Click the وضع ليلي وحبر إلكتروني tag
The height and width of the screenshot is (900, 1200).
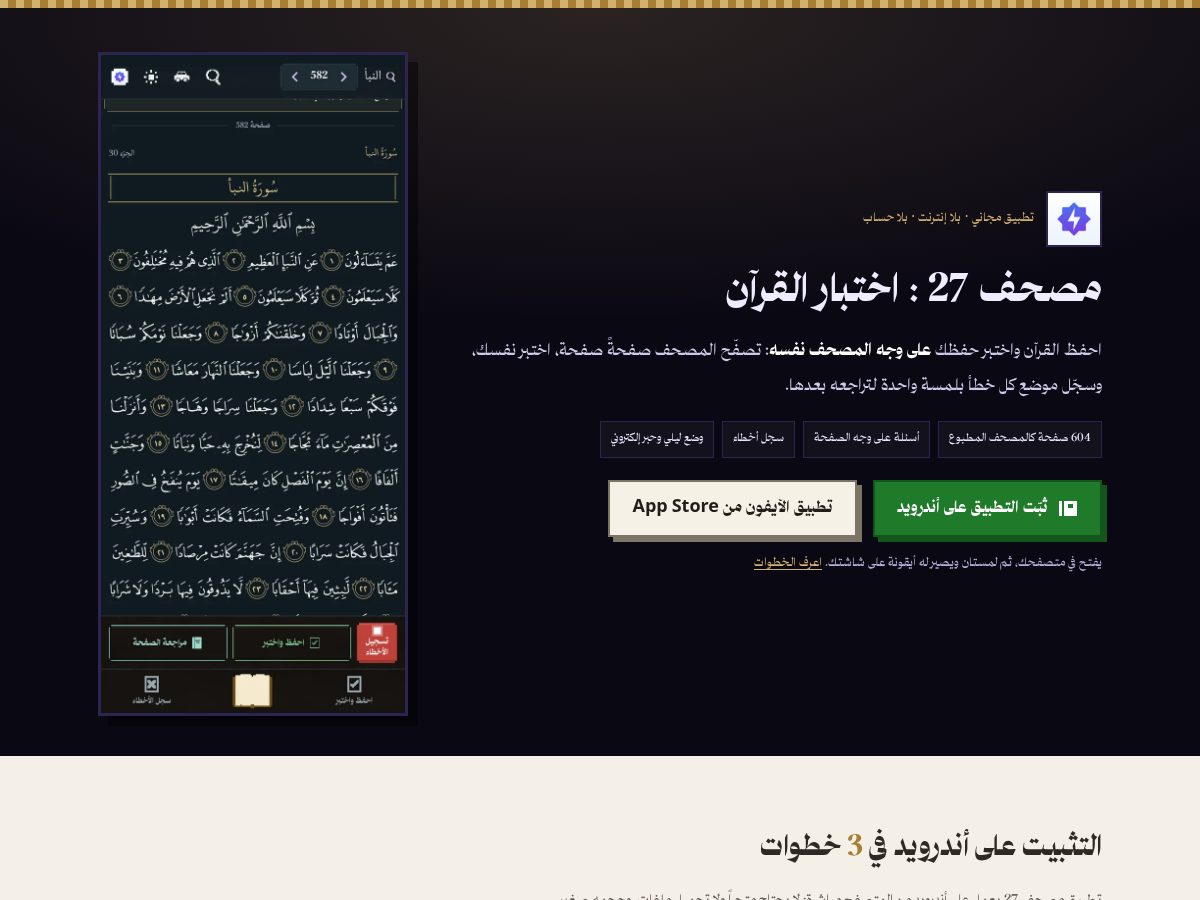[657, 439]
